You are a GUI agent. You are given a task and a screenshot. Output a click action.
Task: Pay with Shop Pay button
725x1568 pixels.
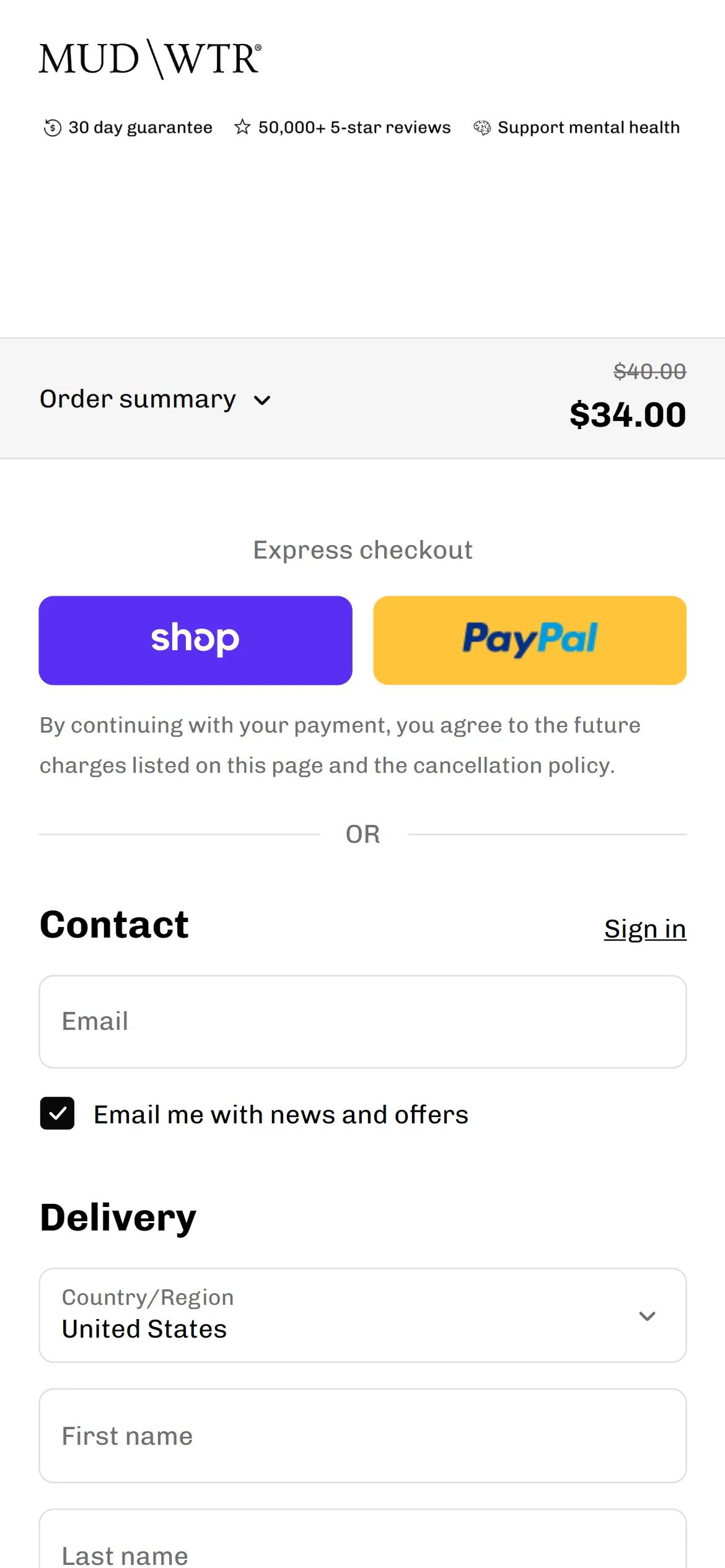click(195, 640)
